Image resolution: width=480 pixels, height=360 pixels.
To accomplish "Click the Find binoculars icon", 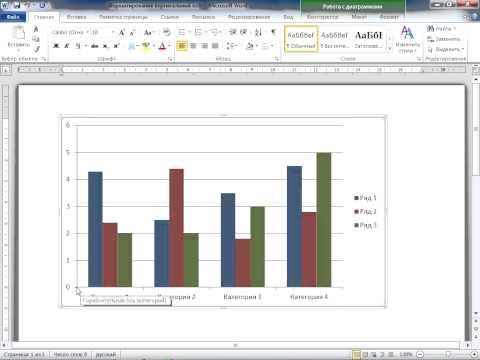I will [431, 29].
